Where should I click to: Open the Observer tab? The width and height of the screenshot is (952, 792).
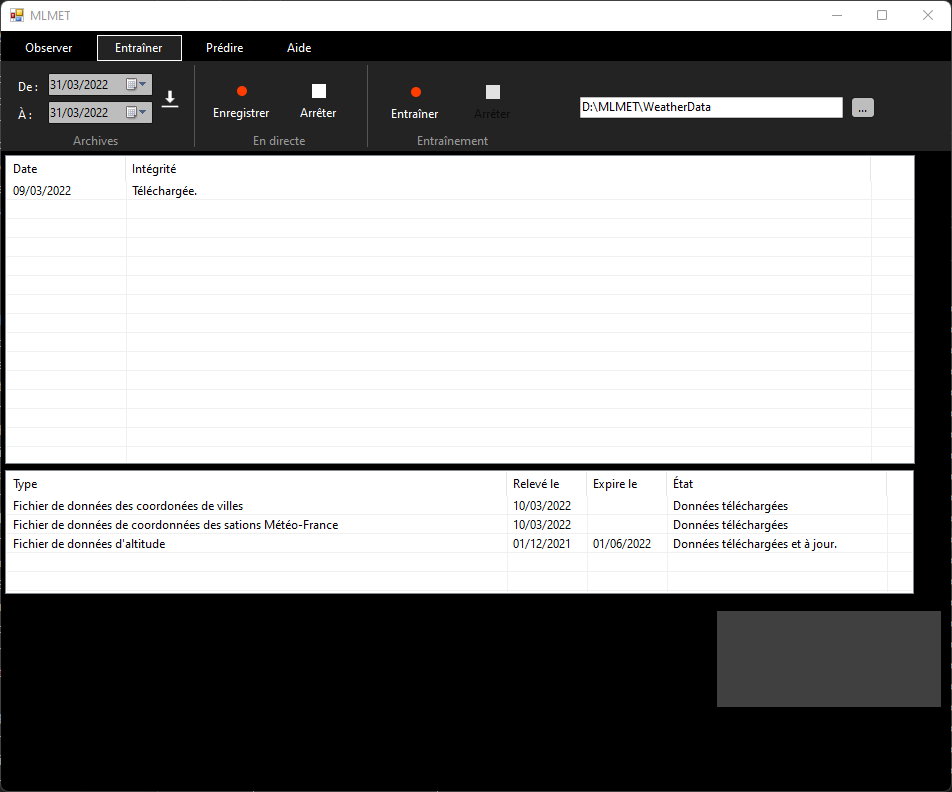point(48,48)
